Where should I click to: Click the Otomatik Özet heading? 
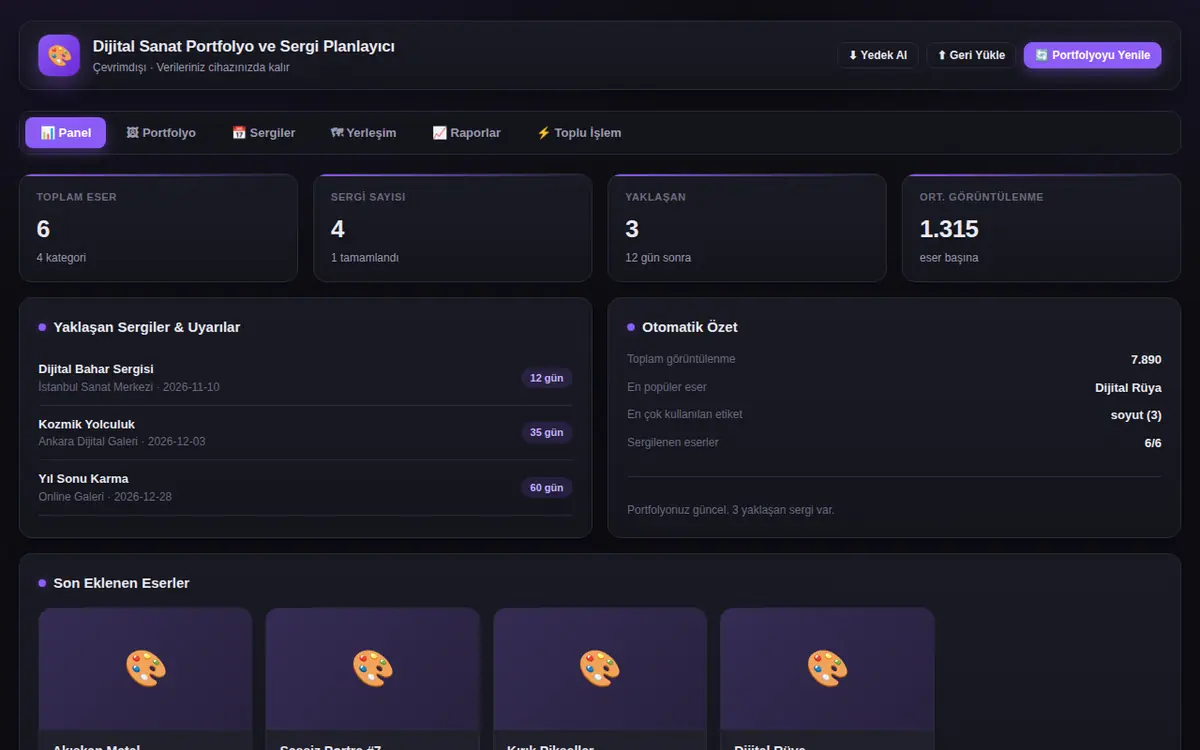pos(690,327)
